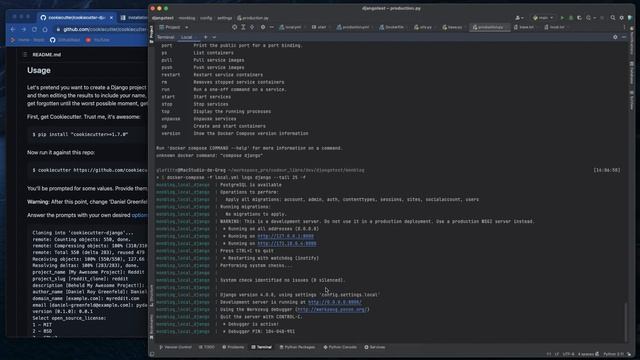This screenshot has height=360, width=640.
Task: Switch to the production.py editor tab
Action: 489,27
